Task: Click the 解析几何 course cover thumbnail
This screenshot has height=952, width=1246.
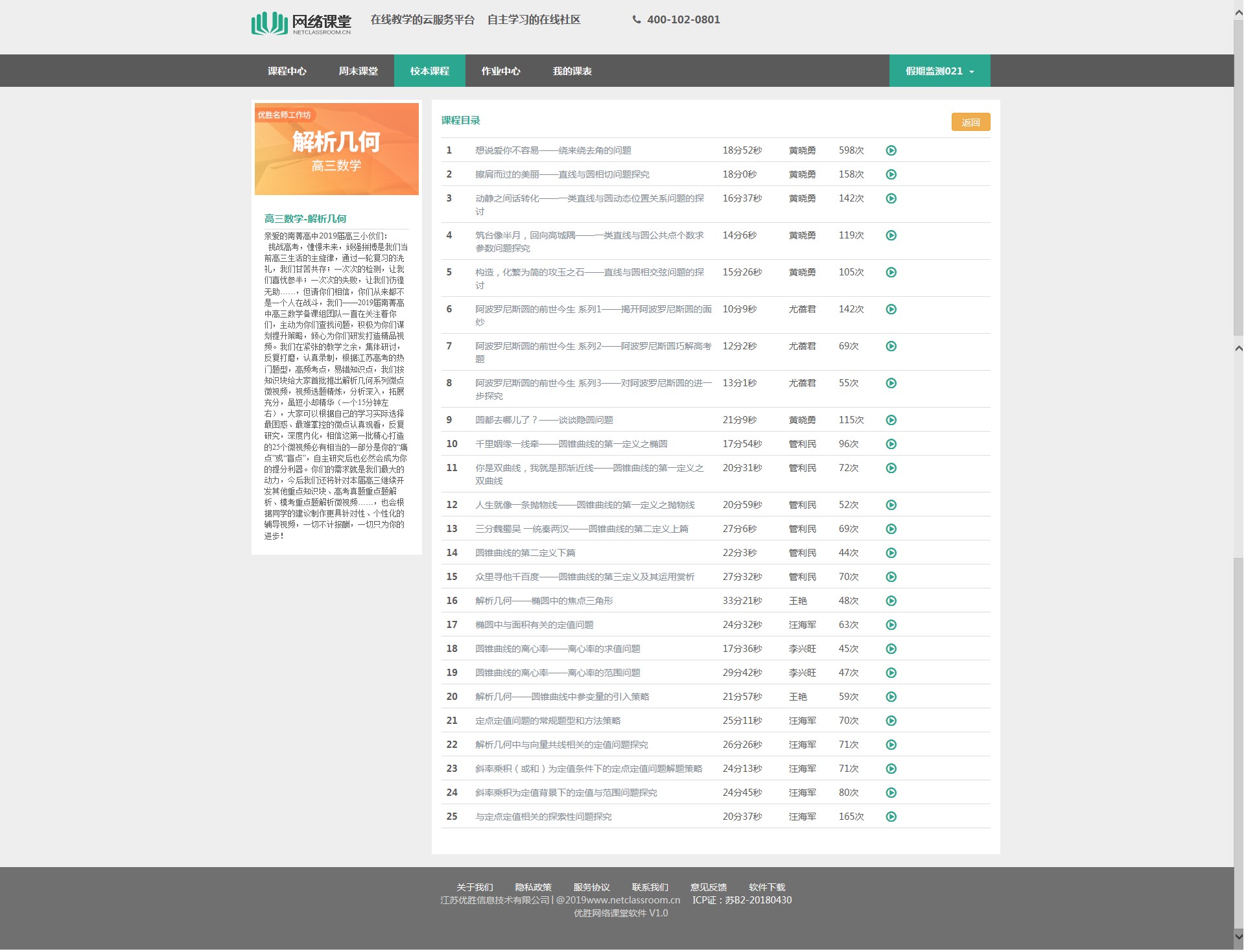Action: coord(337,149)
